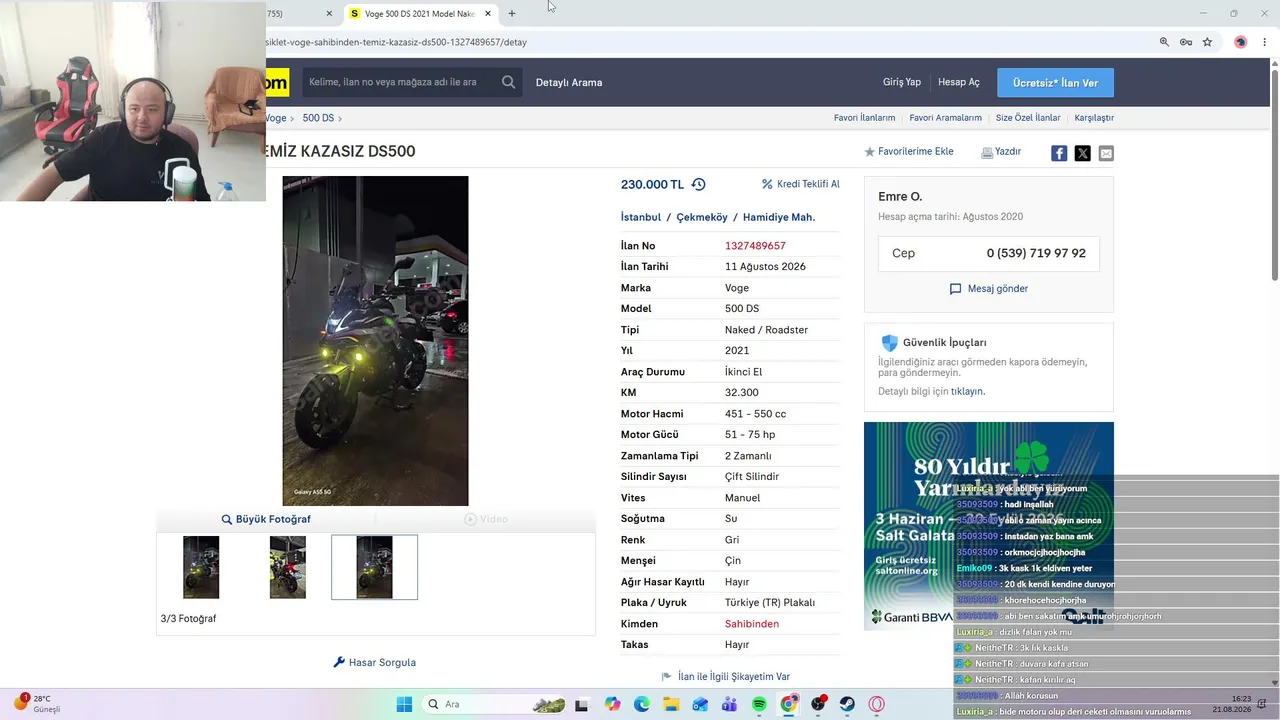
Task: Open OBS Studio from the taskbar
Action: coord(818,704)
